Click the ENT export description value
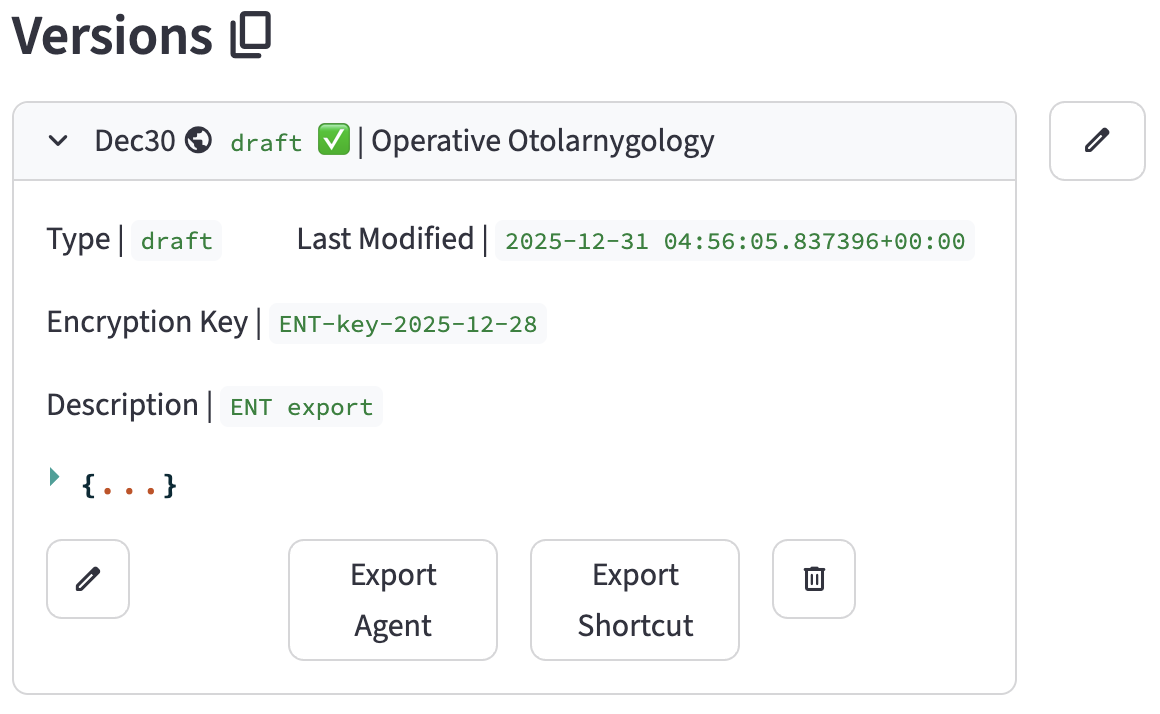This screenshot has height=714, width=1160. tap(301, 407)
